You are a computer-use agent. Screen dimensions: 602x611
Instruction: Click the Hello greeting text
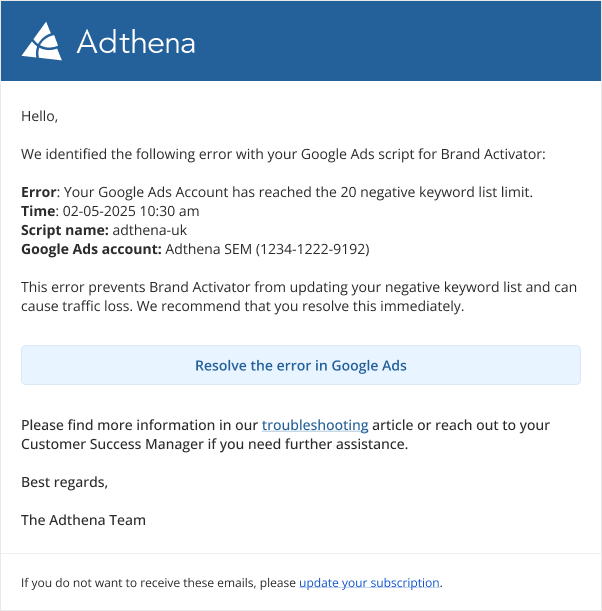(40, 116)
